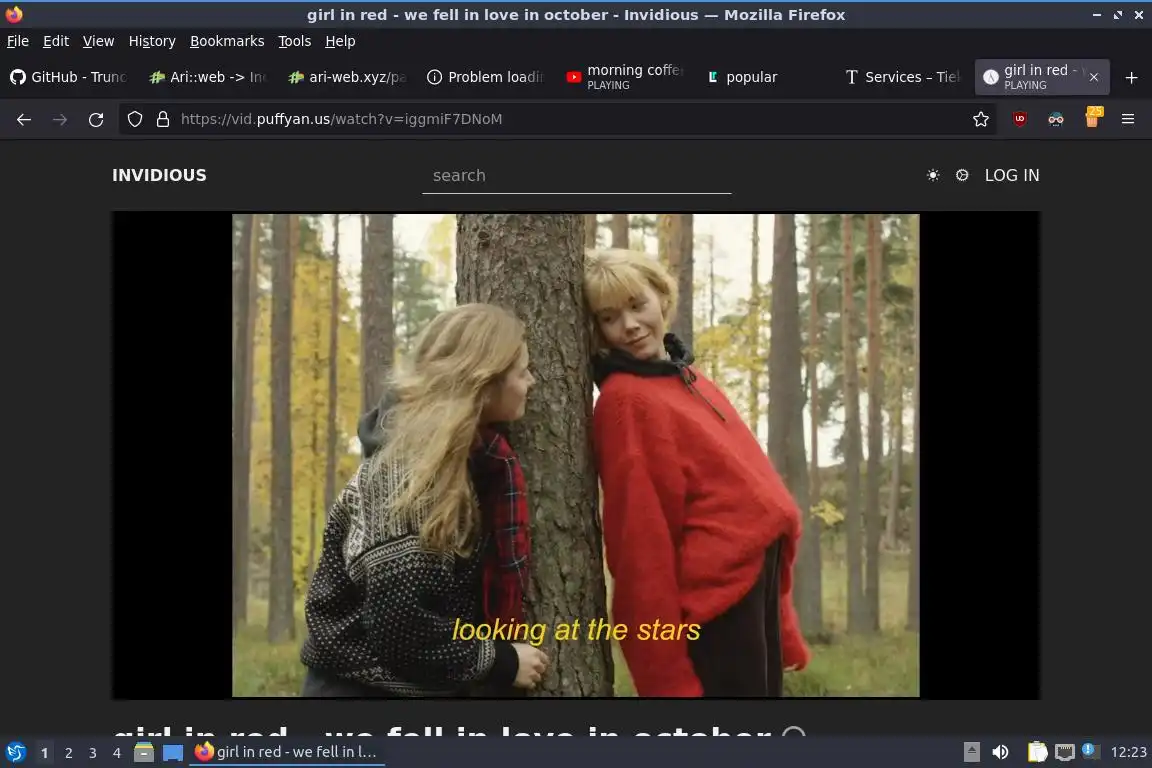The height and width of the screenshot is (768, 1152).
Task: Switch to workspace 2
Action: click(68, 753)
